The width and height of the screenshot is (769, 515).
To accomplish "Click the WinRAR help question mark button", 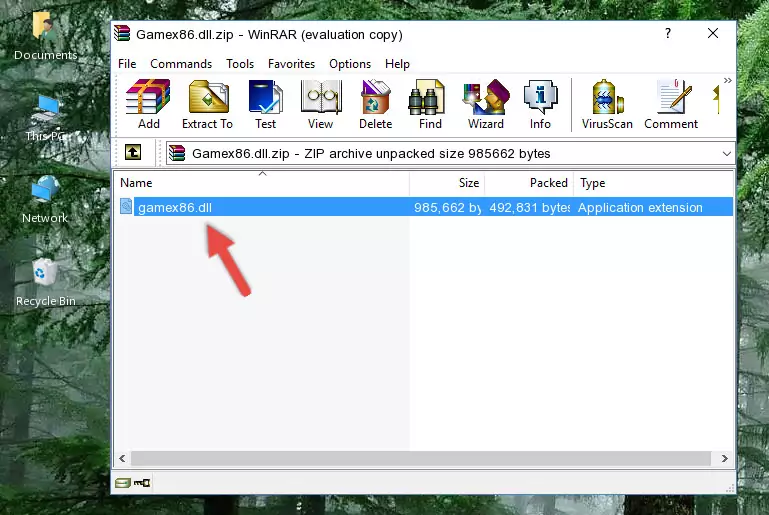I will [x=667, y=33].
